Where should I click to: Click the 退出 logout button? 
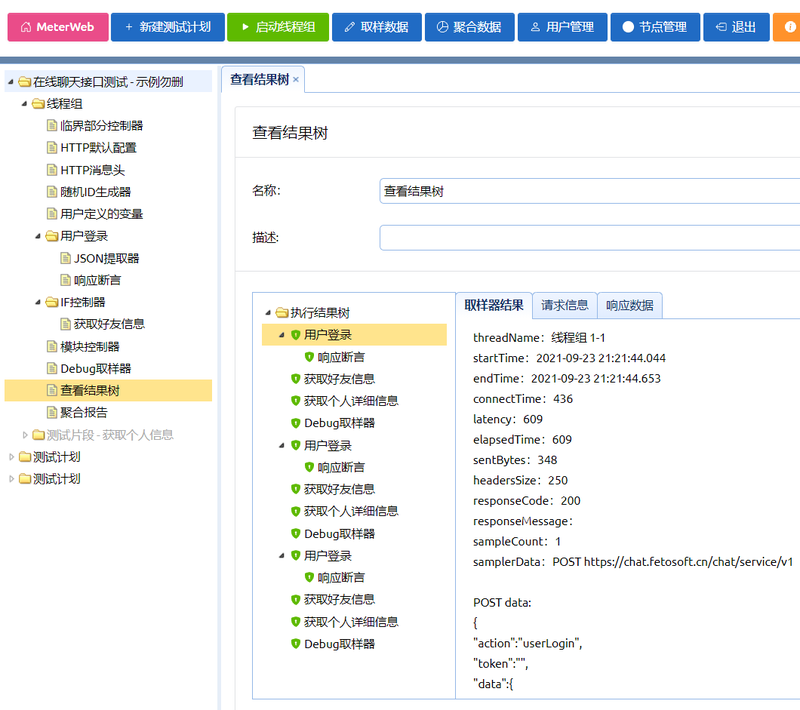[x=736, y=27]
